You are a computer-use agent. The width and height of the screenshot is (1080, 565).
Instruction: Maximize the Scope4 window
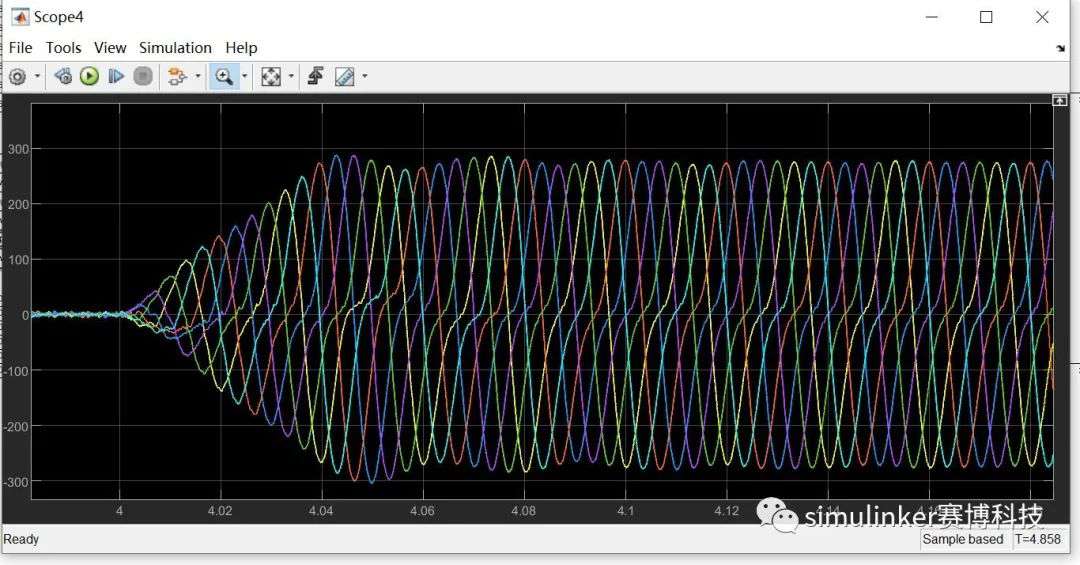click(986, 17)
